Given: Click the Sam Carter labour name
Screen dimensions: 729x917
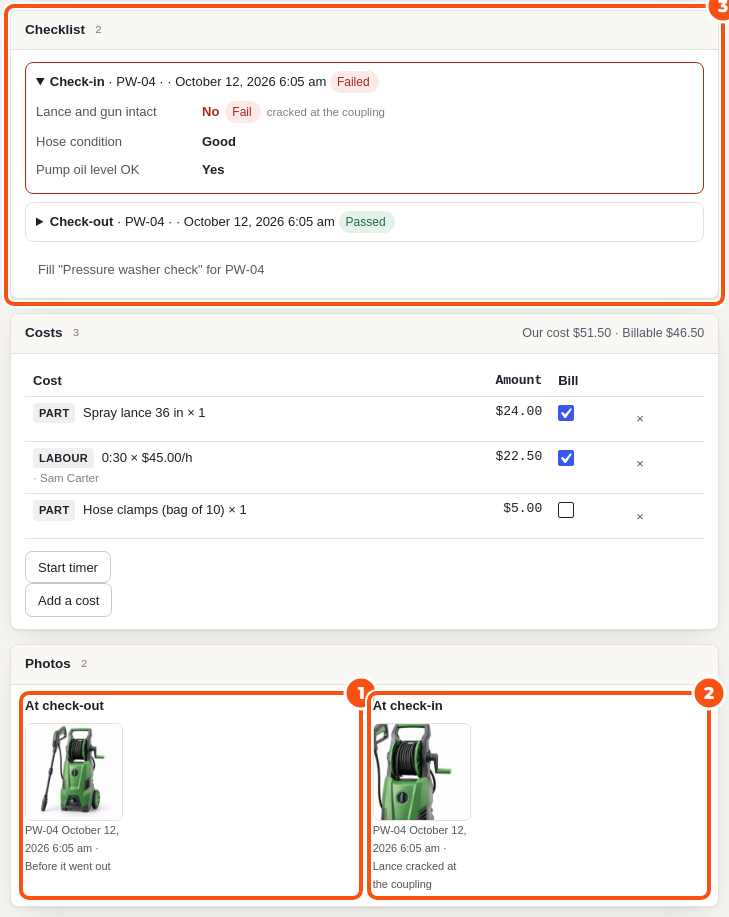Looking at the screenshot, I should [69, 478].
